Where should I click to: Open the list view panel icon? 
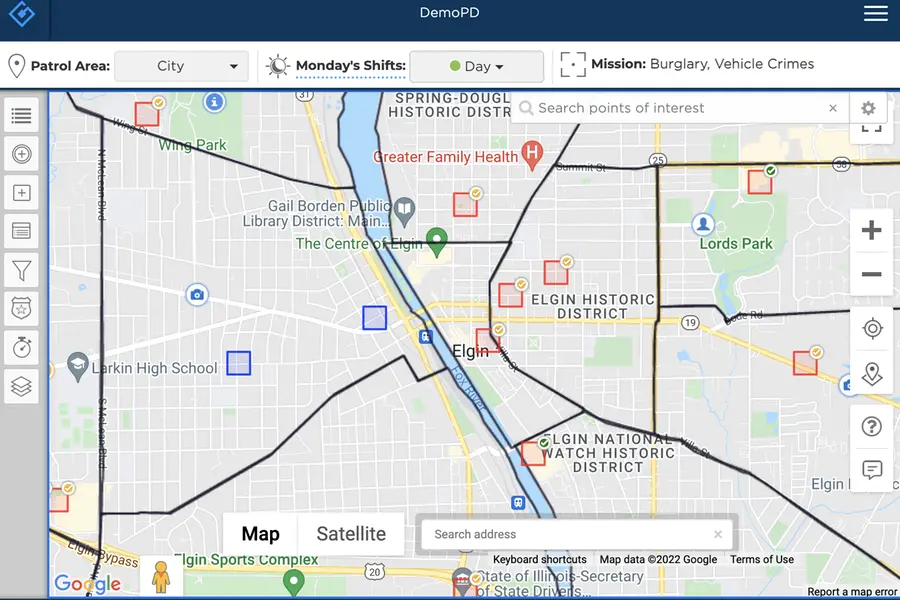21,116
